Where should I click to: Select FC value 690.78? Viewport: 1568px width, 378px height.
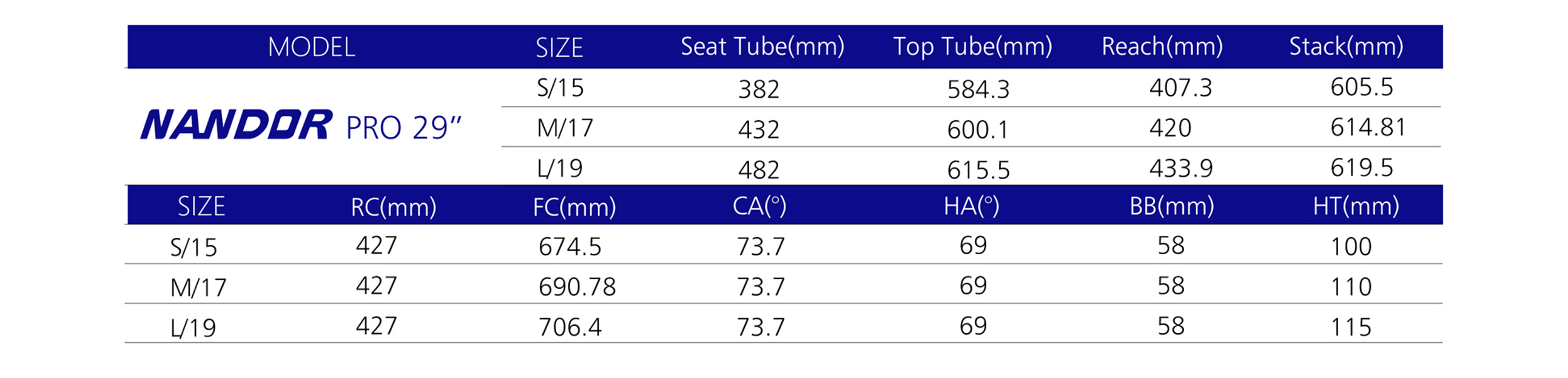577,287
